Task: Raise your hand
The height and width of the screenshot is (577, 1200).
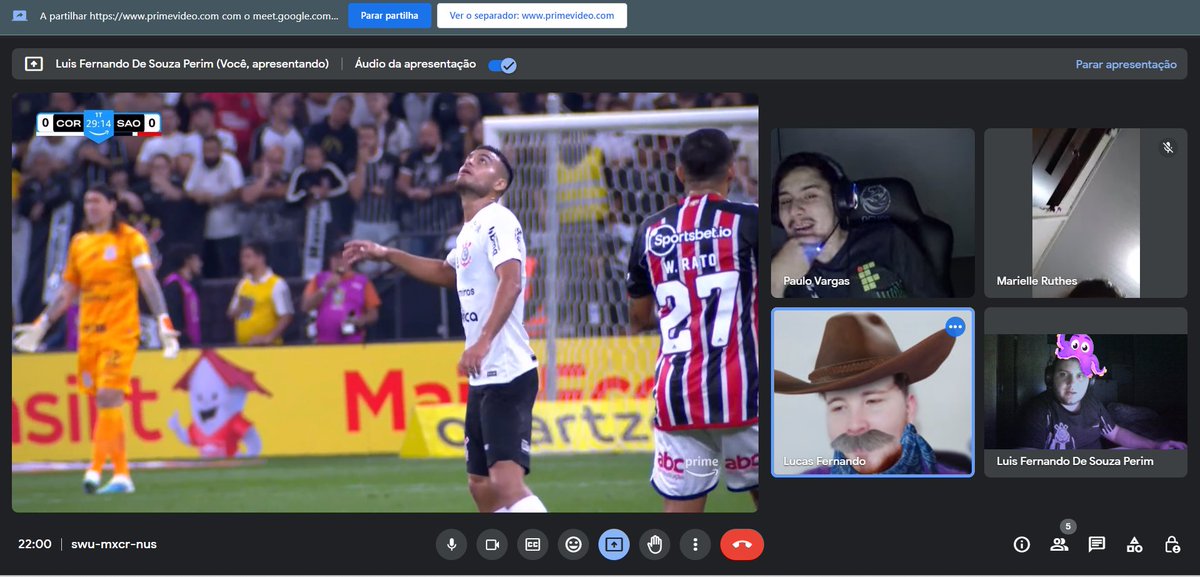Action: point(655,544)
